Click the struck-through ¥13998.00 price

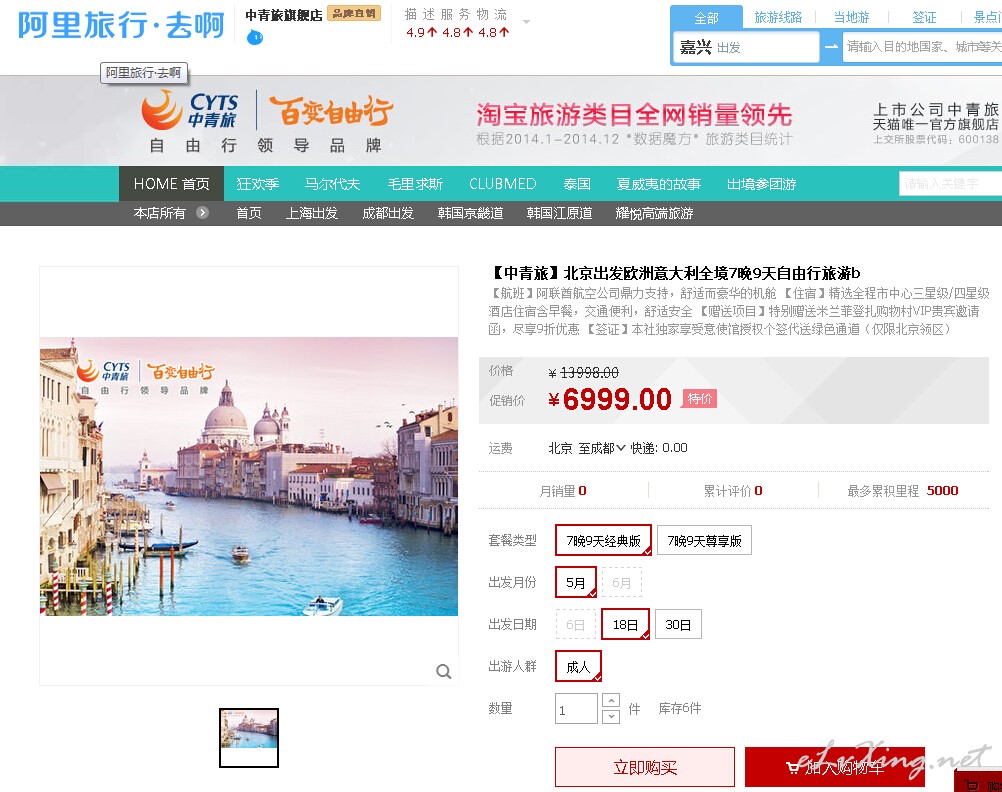(x=583, y=372)
